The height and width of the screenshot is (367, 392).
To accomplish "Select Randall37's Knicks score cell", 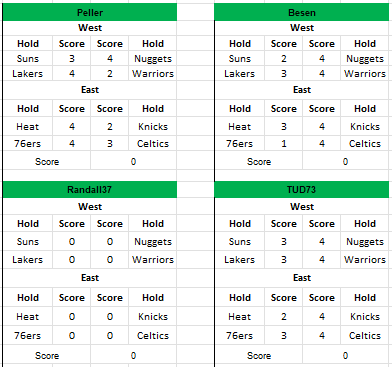I will 110,316.
